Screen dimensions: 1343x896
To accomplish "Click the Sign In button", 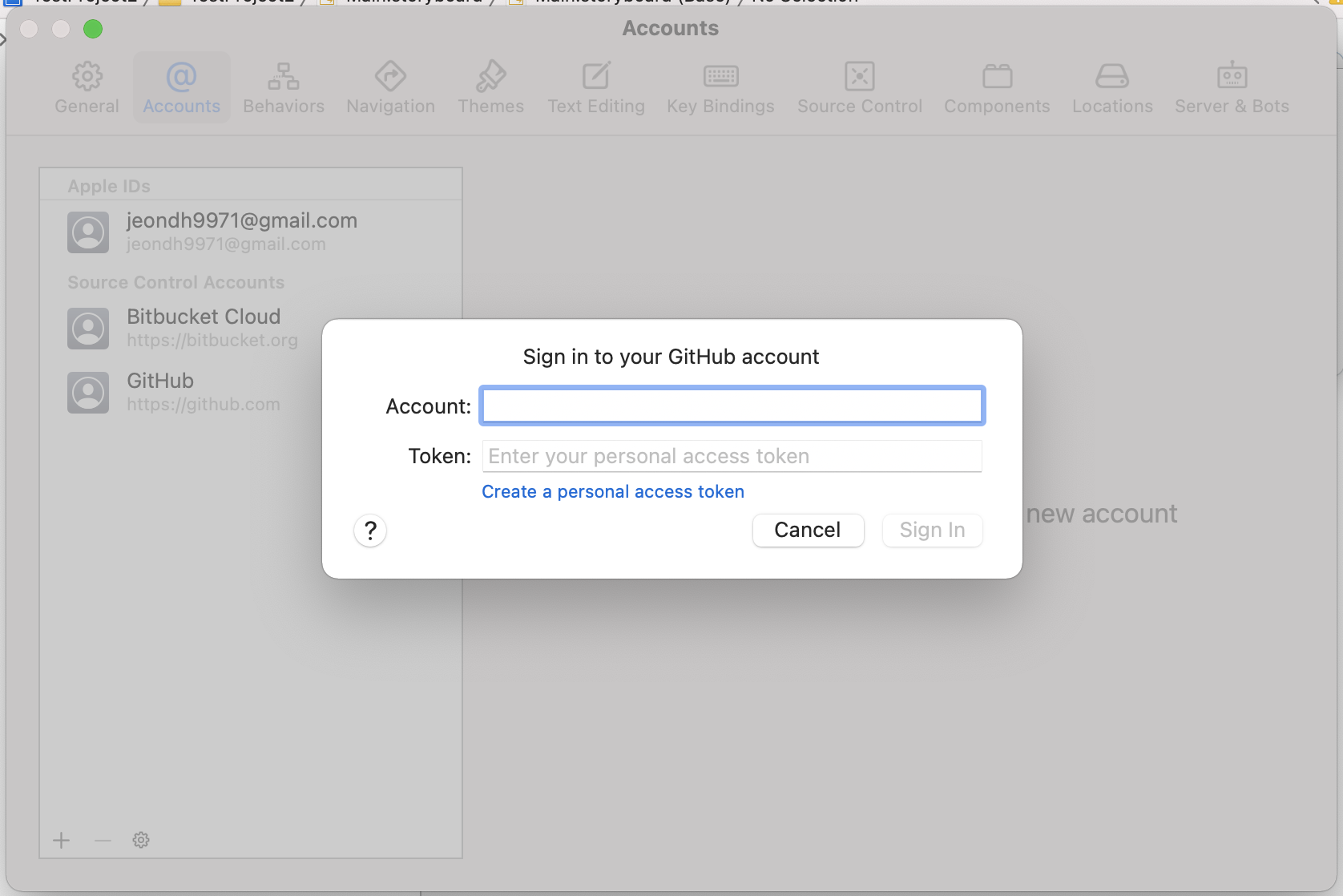I will pos(932,530).
